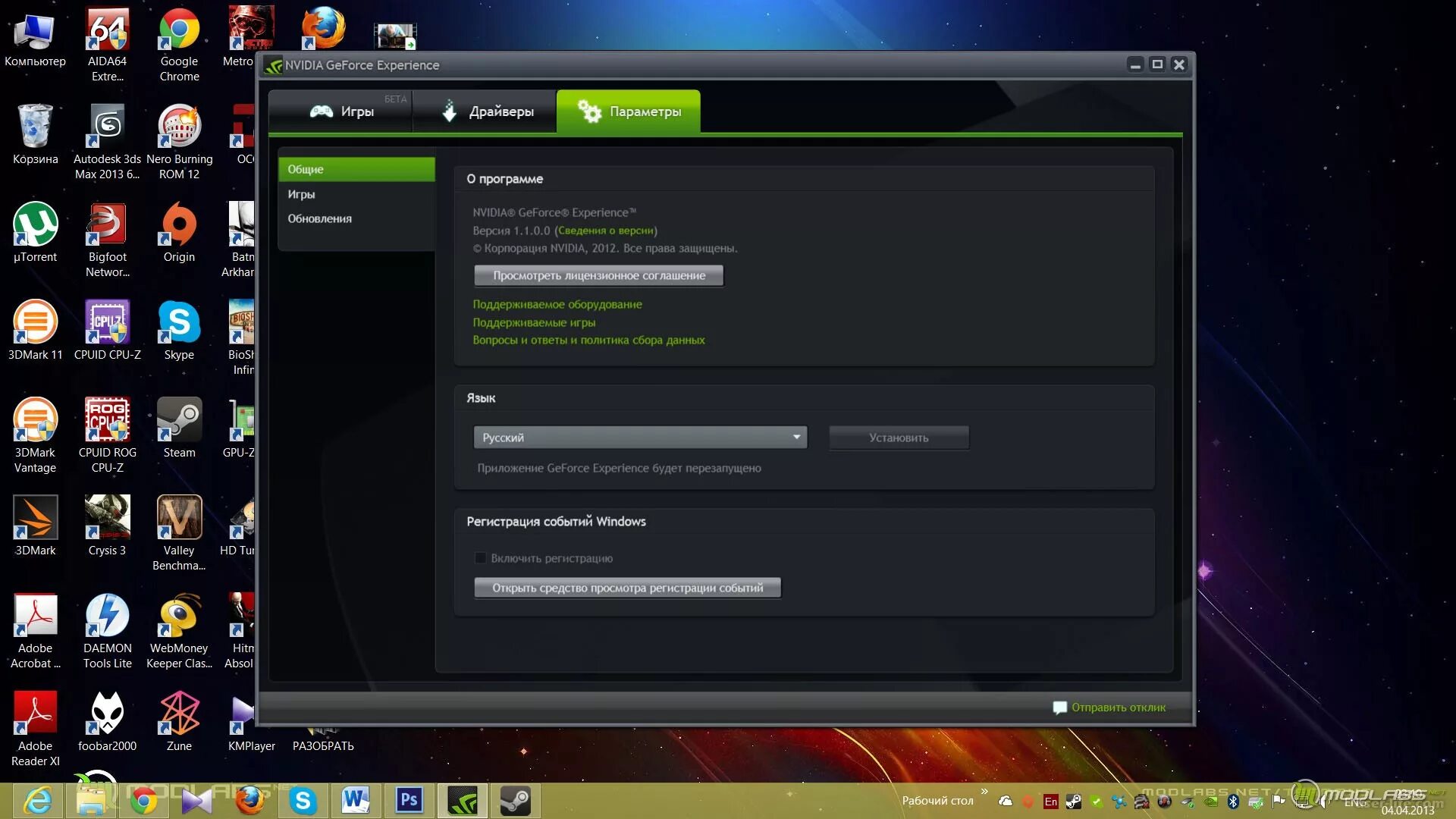Select Русский language dropdown
The height and width of the screenshot is (819, 1456).
pos(640,437)
